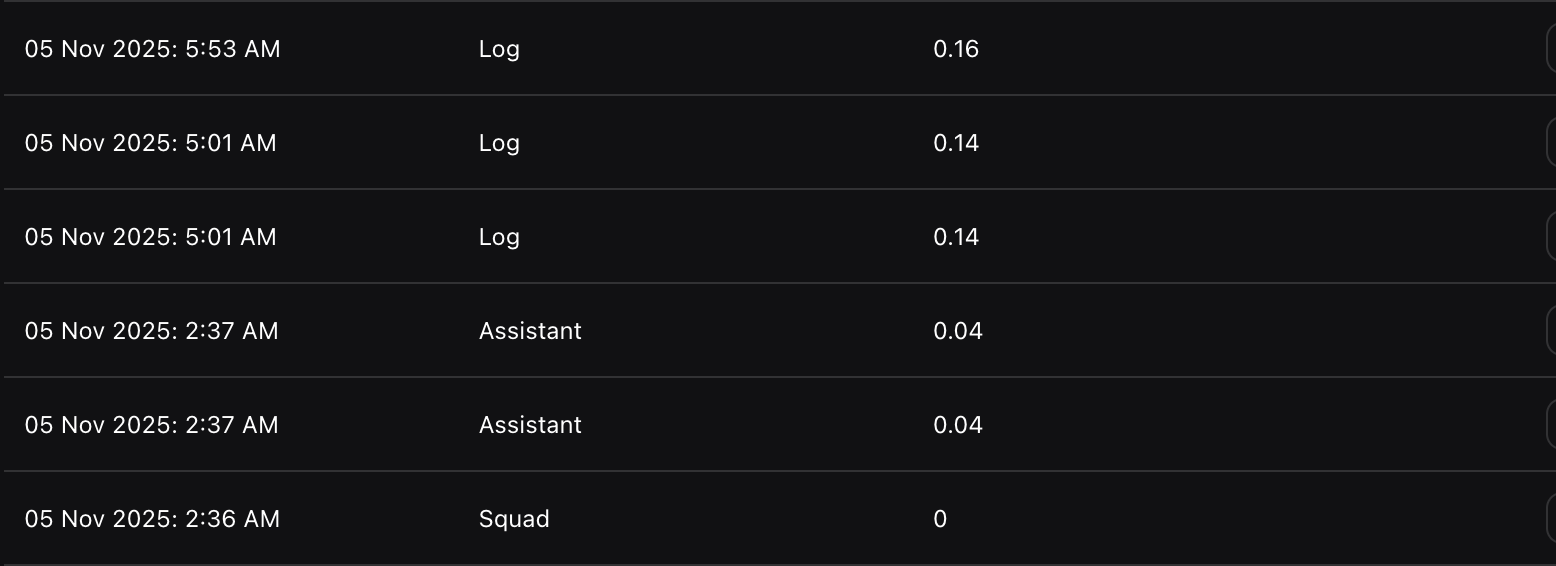Click 0.14 in the upper 5:01 AM row
The height and width of the screenshot is (566, 1556).
click(x=955, y=143)
